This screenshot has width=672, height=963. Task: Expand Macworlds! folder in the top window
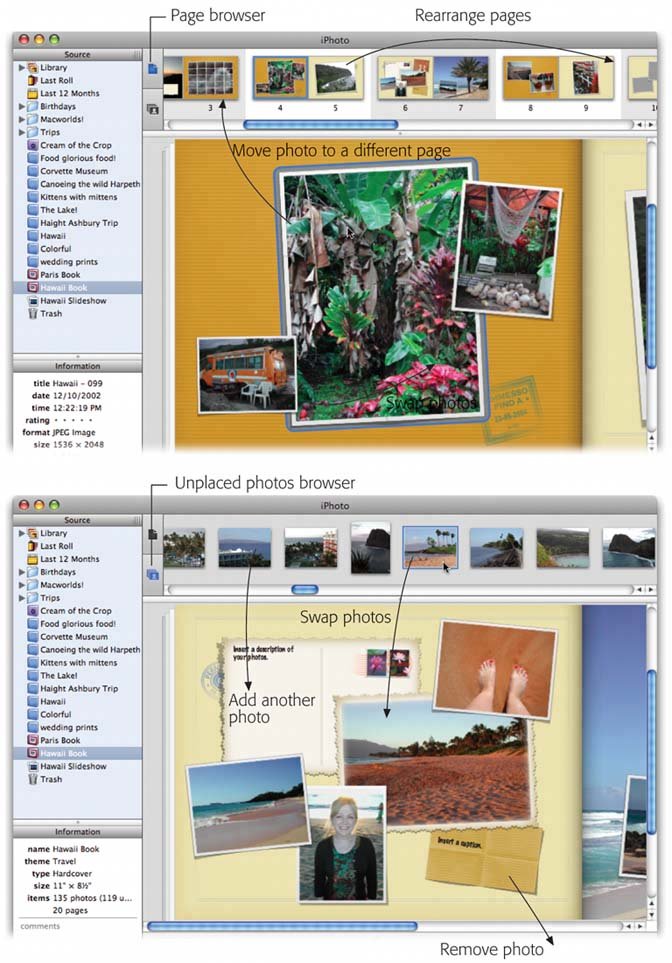(x=21, y=119)
